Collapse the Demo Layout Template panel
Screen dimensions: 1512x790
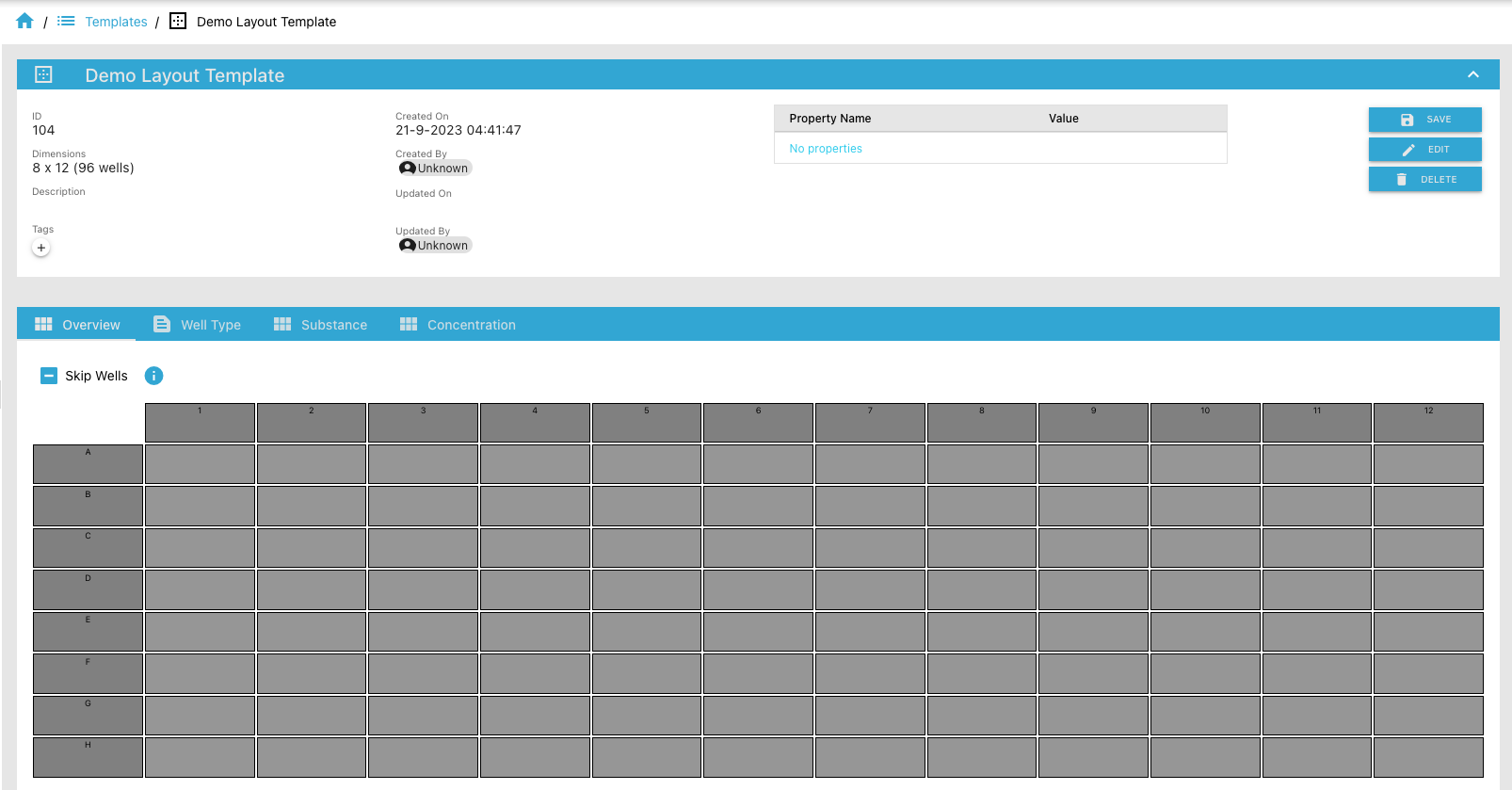coord(1472,74)
